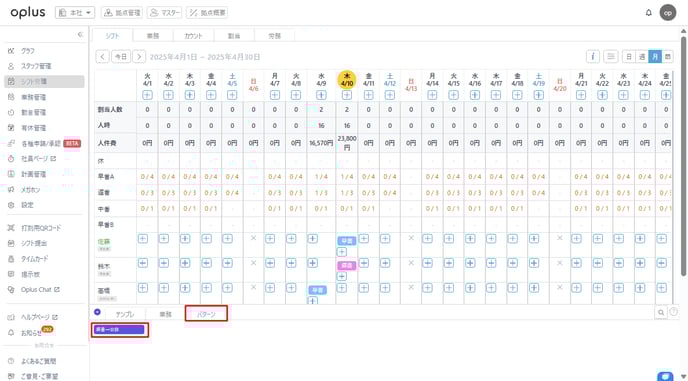Screen dimensions: 688x381
Task: Open the list display options icon
Action: 610,57
